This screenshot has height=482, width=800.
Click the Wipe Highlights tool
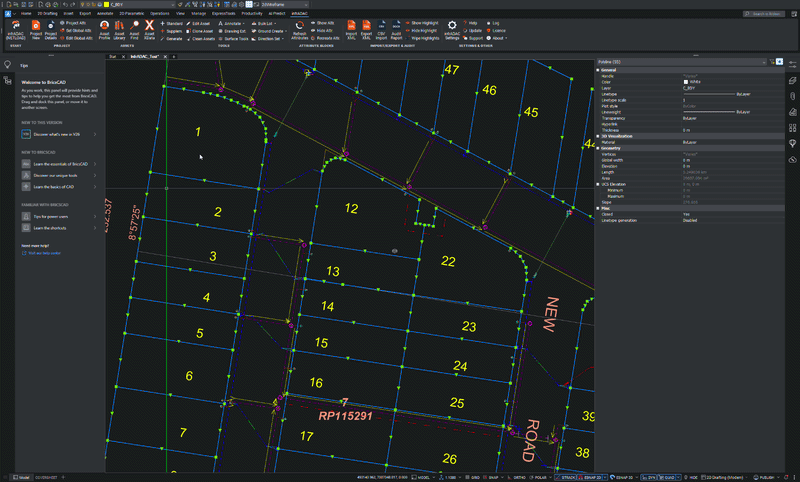[422, 38]
